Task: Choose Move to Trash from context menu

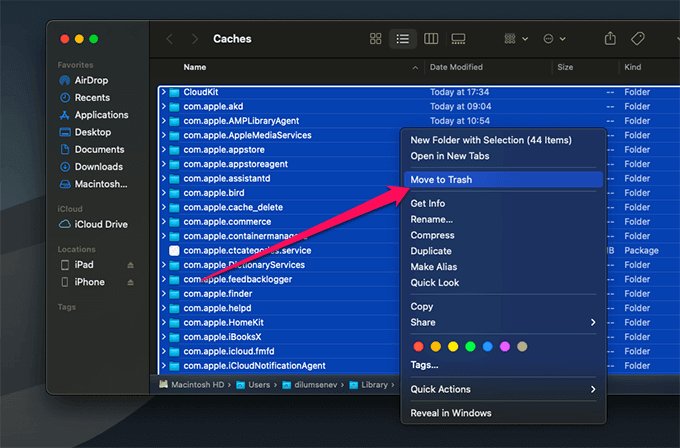Action: click(x=503, y=180)
